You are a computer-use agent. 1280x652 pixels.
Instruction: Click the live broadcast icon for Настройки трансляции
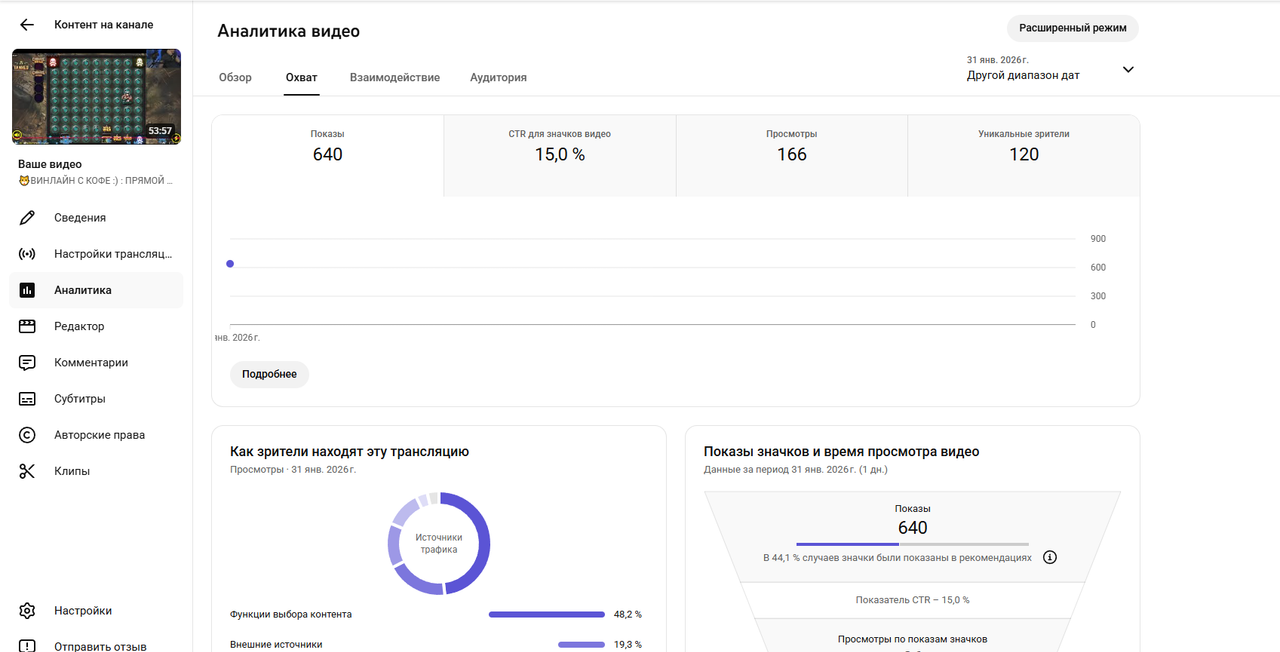[27, 254]
